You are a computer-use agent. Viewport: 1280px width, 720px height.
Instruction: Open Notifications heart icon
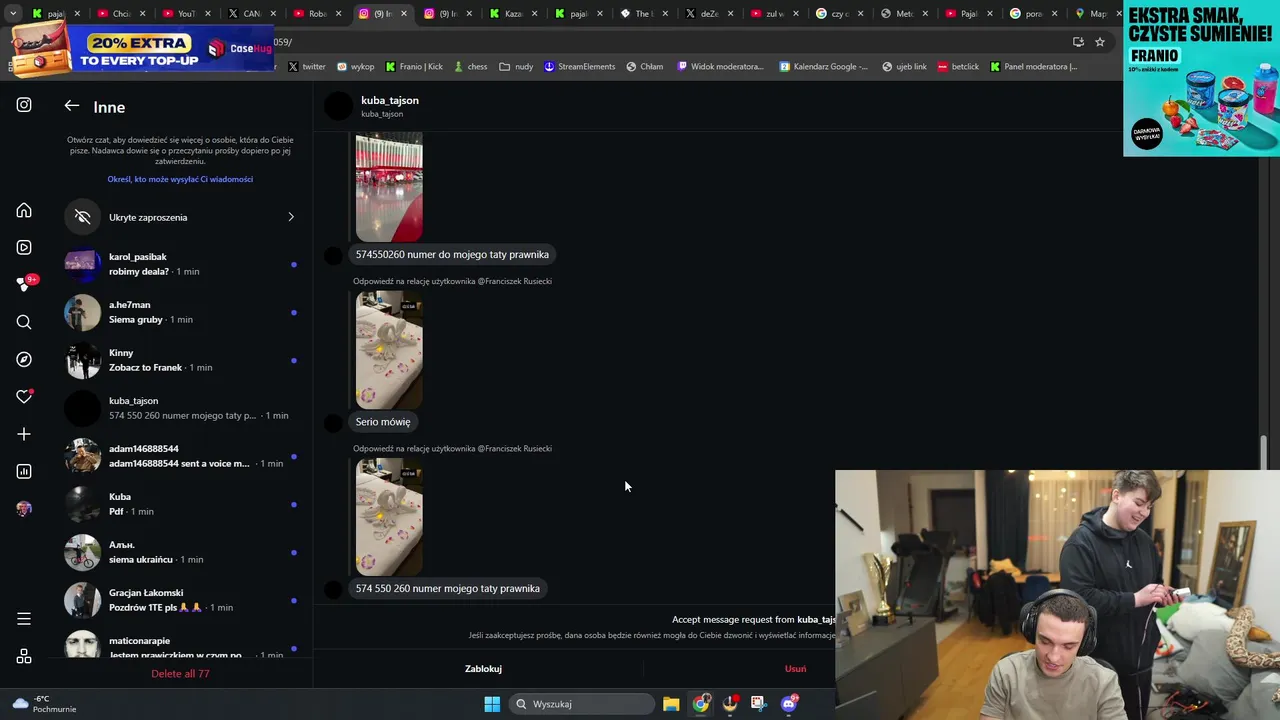point(24,397)
